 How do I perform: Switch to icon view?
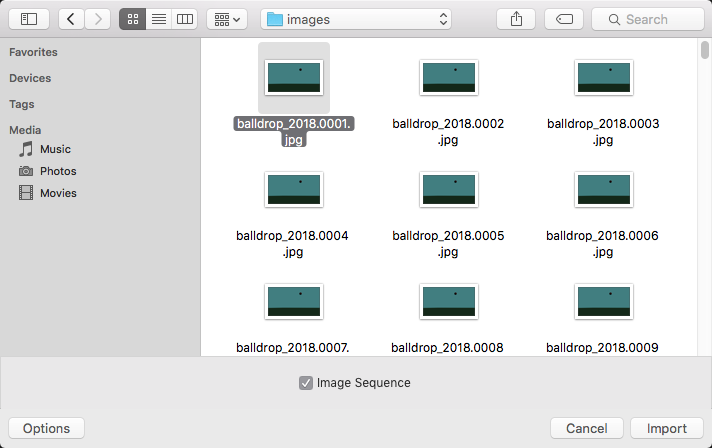click(132, 19)
